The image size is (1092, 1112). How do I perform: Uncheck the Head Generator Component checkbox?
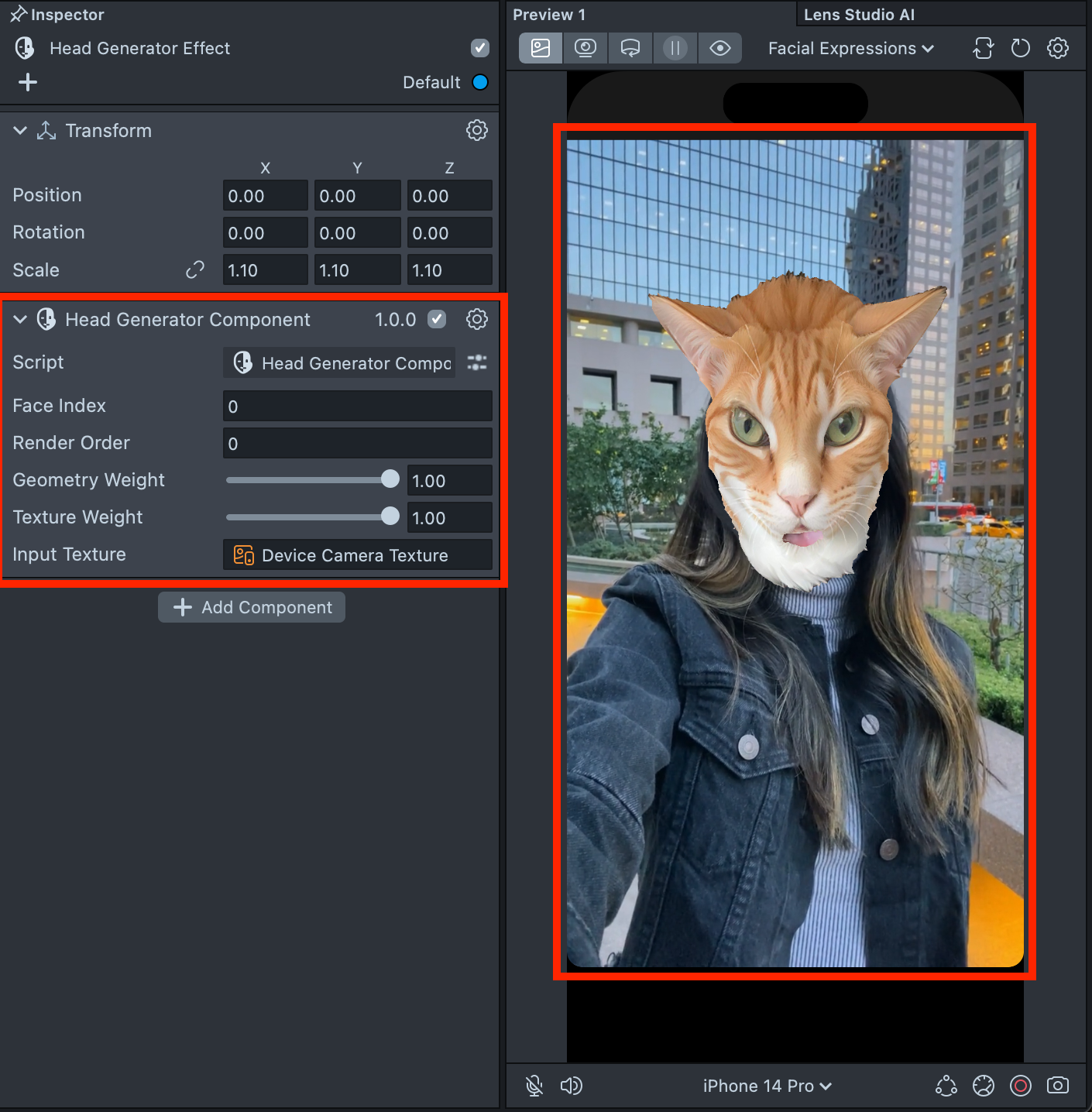[437, 319]
